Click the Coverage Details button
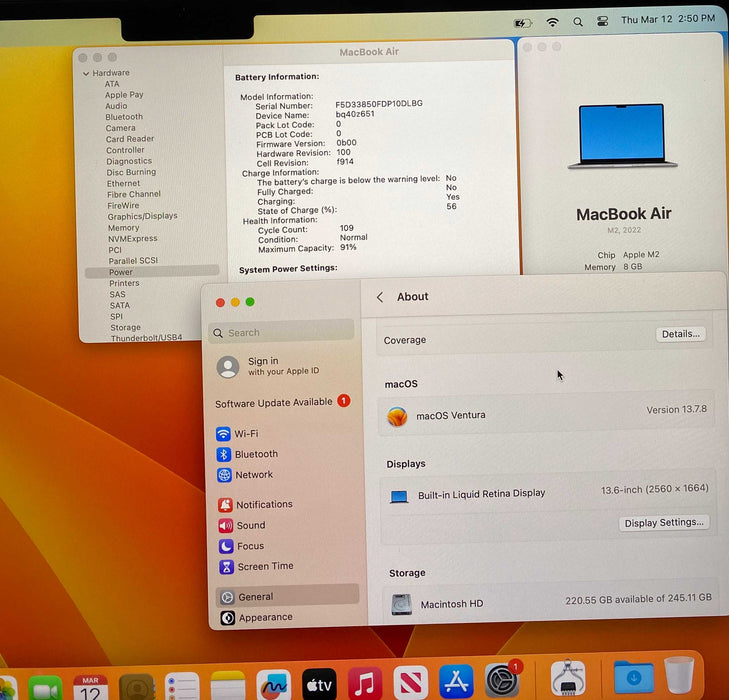The width and height of the screenshot is (729, 700). [x=681, y=334]
